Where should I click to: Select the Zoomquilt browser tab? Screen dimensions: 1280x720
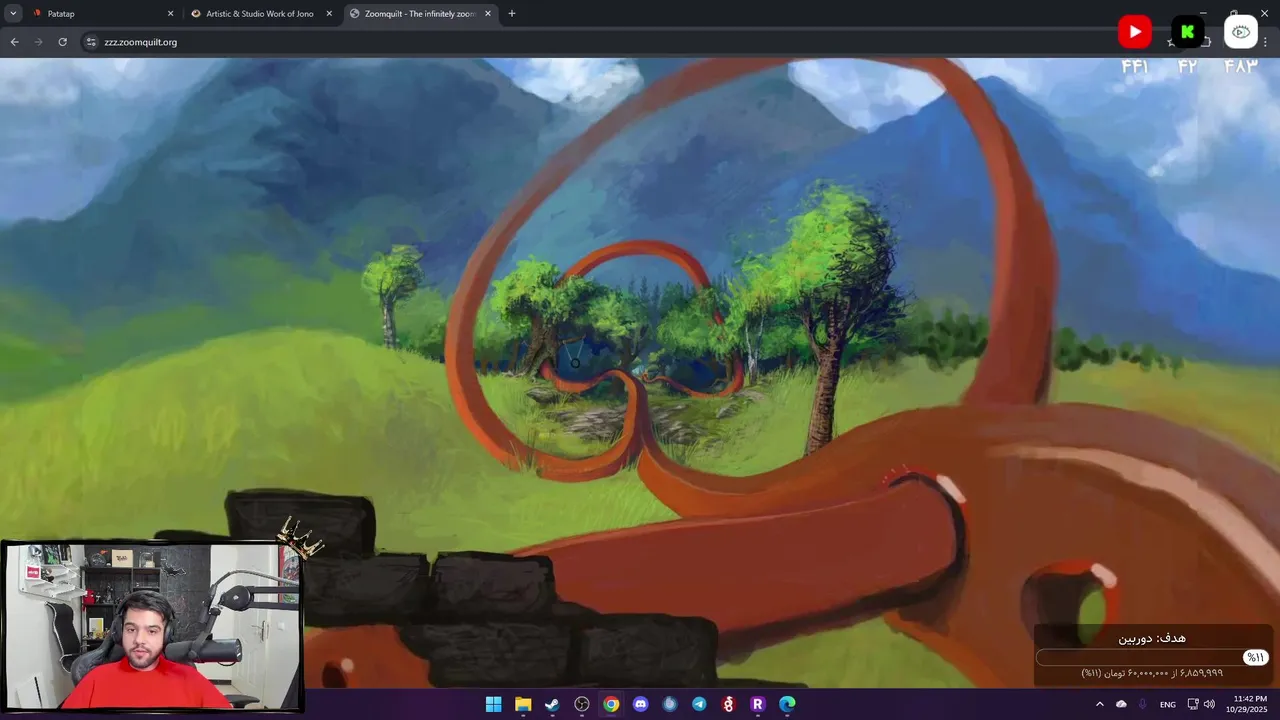420,14
